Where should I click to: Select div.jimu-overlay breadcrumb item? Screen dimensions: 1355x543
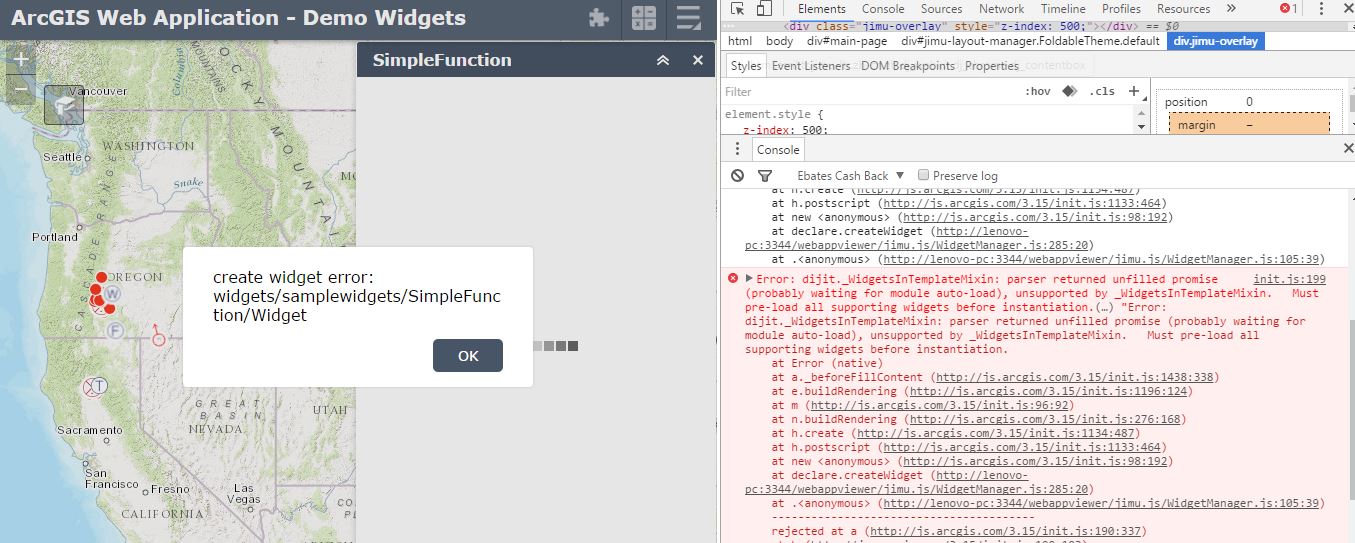[x=1215, y=41]
